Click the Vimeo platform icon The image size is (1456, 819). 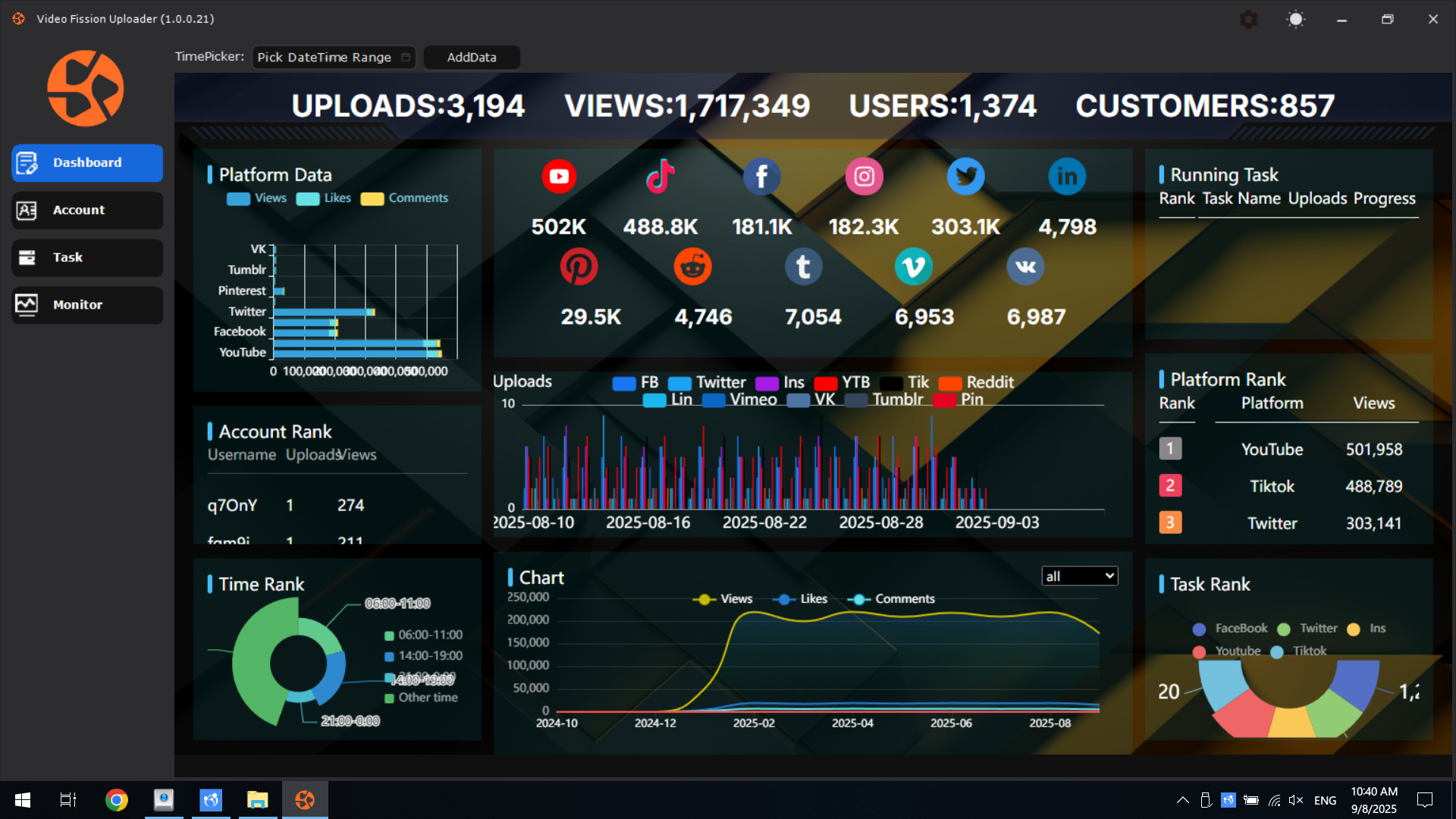point(913,267)
